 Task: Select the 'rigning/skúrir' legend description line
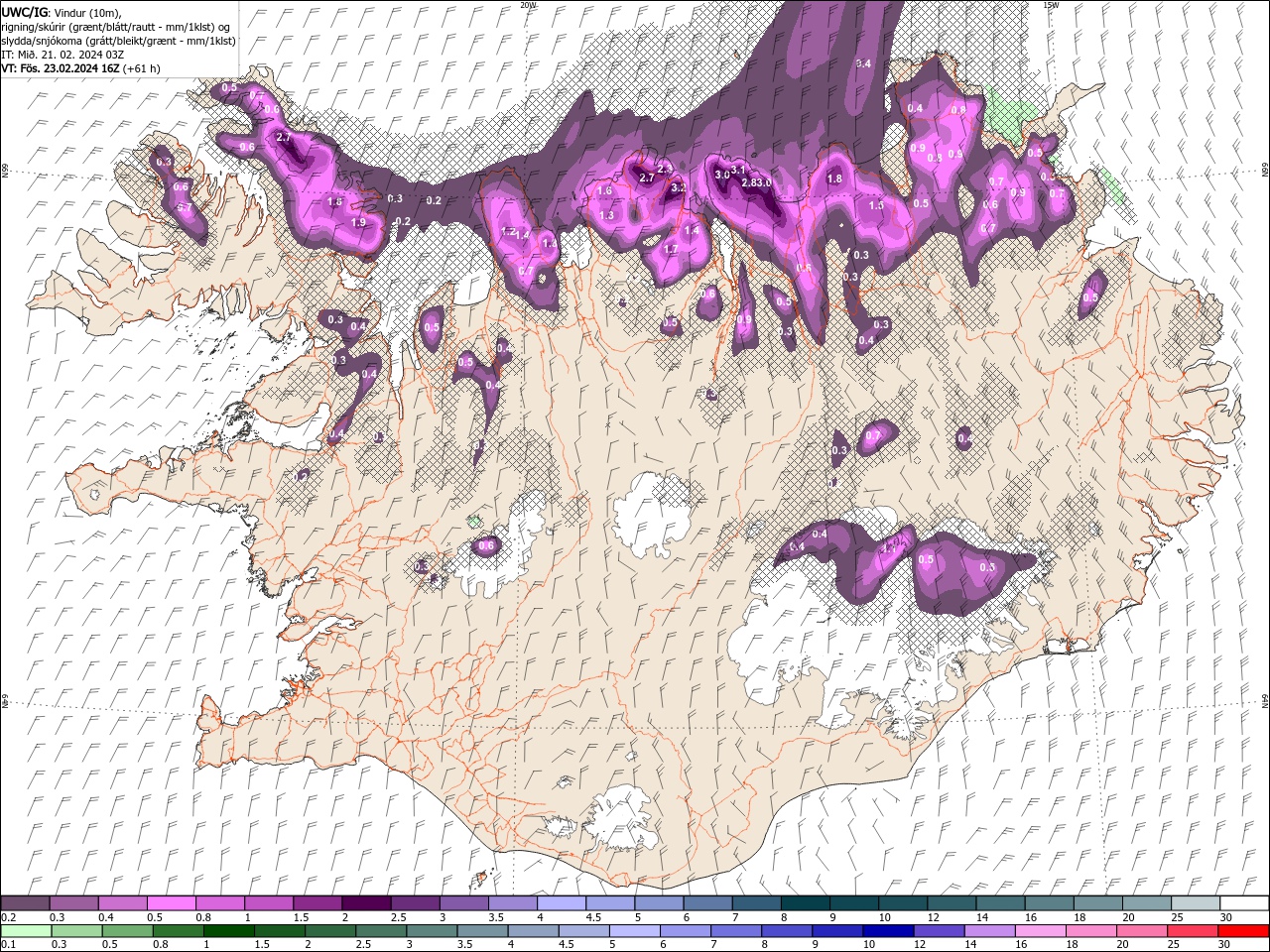tap(117, 26)
